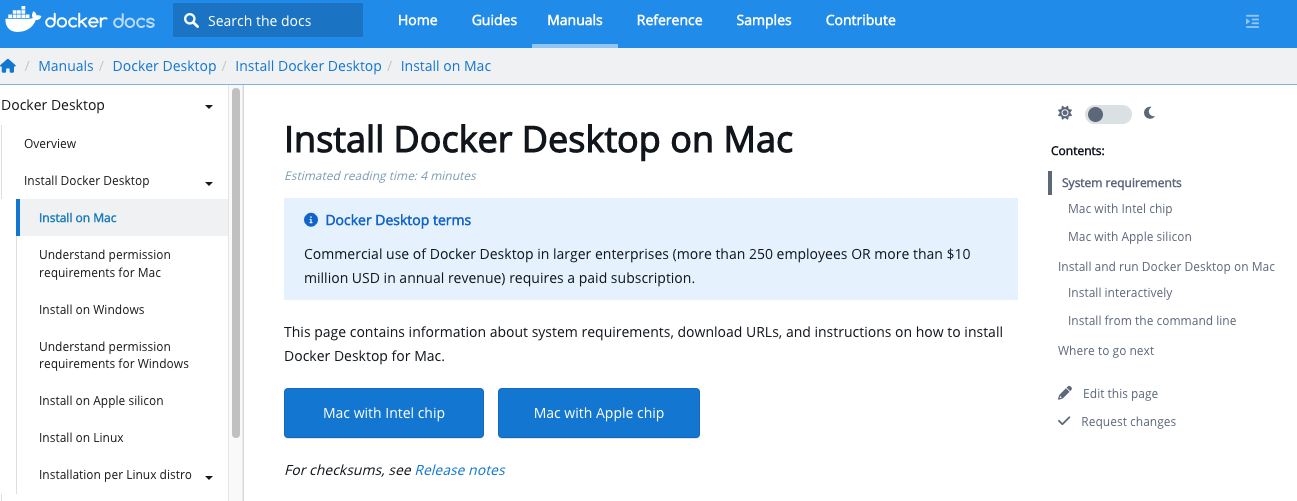Open Install on Apple silicon item

(101, 401)
